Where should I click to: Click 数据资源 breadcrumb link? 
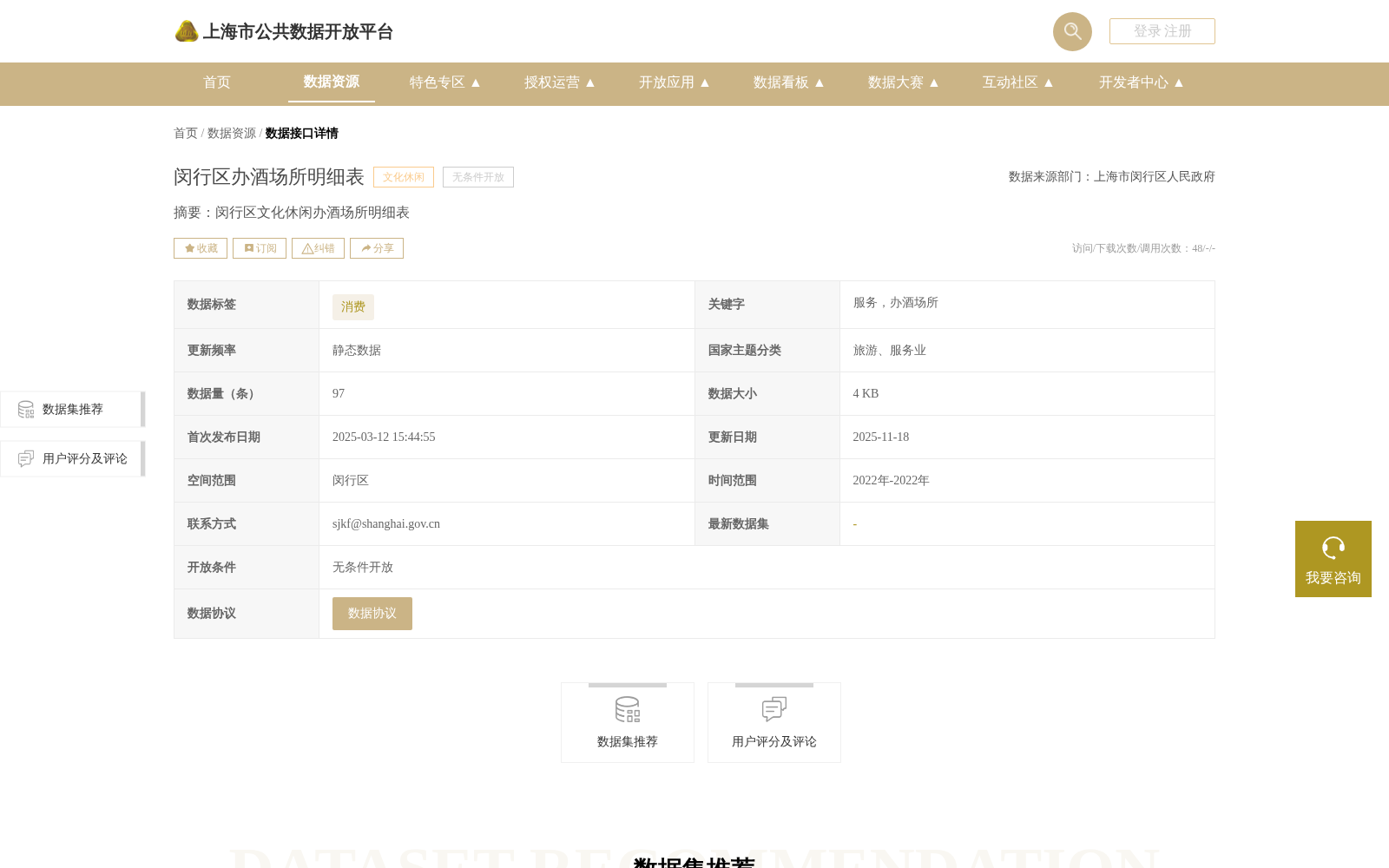coord(232,133)
